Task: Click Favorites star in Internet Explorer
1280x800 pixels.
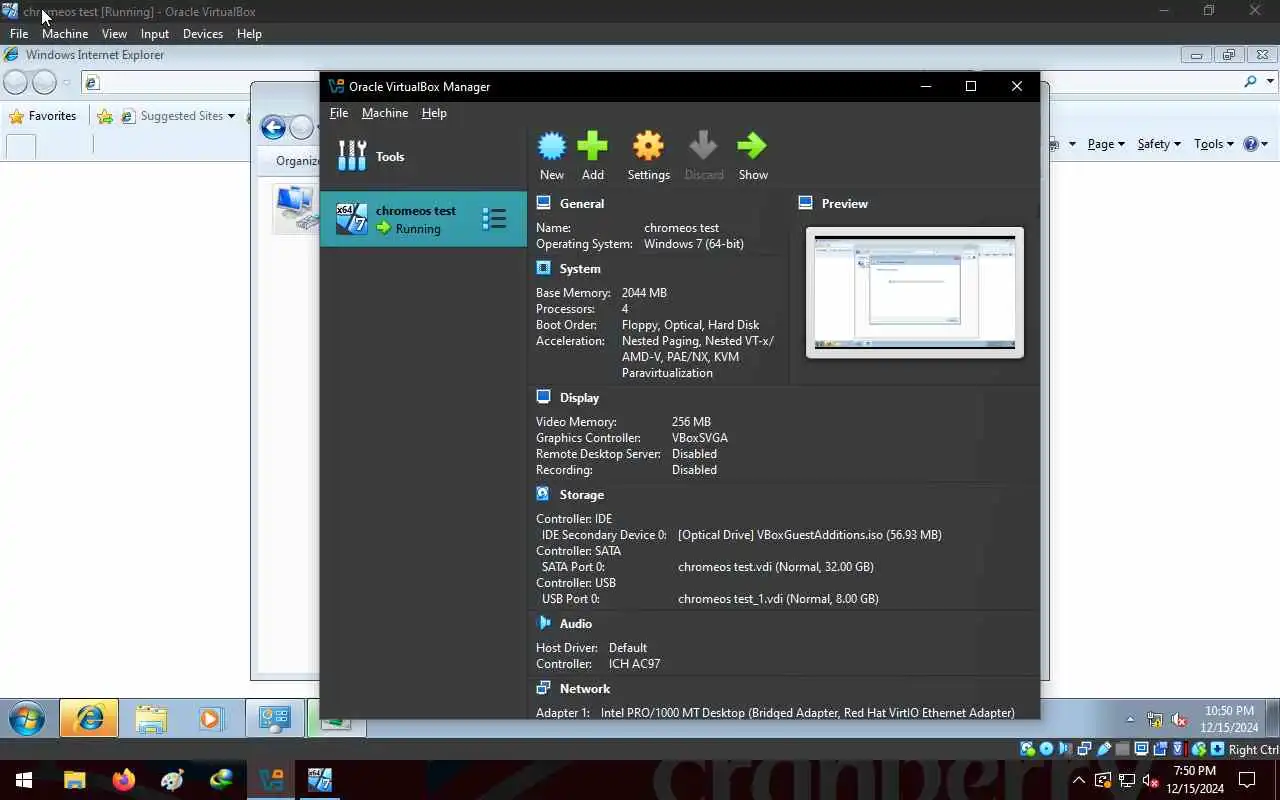Action: [42, 116]
